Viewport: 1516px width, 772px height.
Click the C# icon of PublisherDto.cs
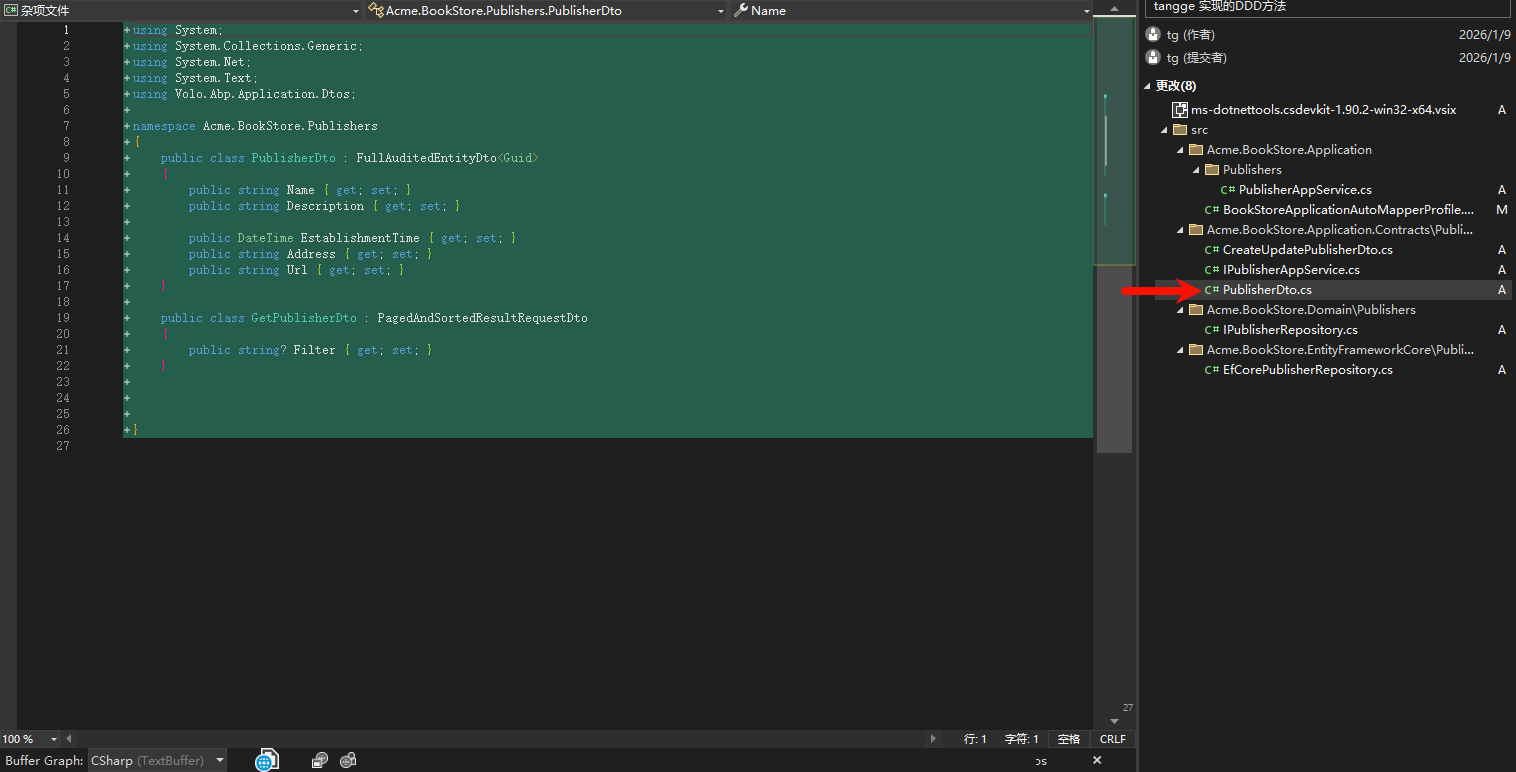(1212, 290)
